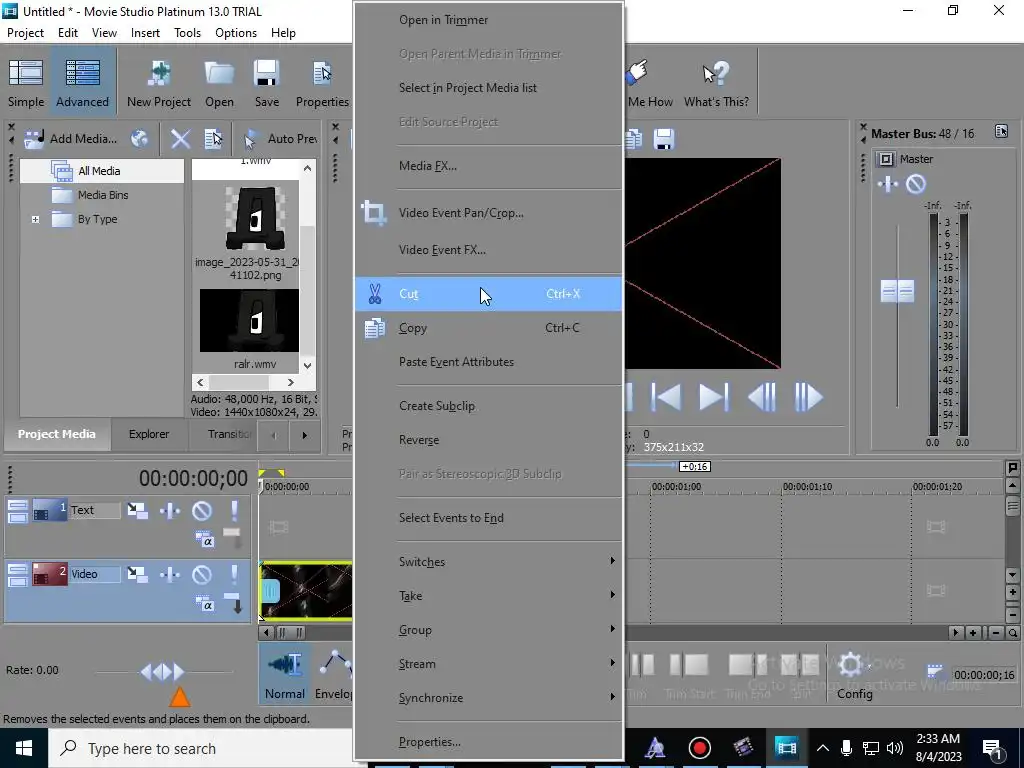Create a New Project

pyautogui.click(x=159, y=83)
